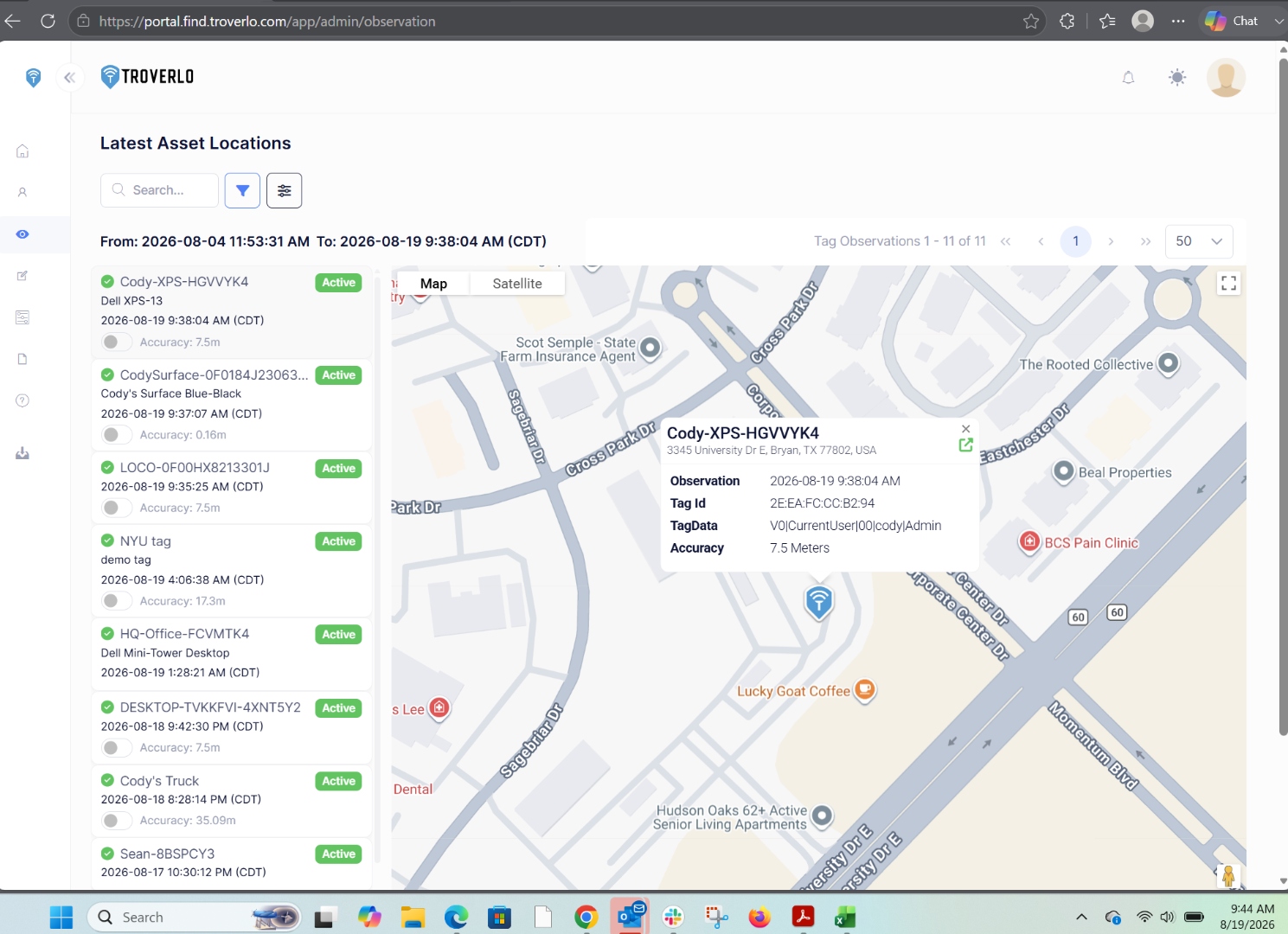The image size is (1288, 934).
Task: Close the Cody-XPS-HGVVYK4 info popup
Action: [965, 429]
